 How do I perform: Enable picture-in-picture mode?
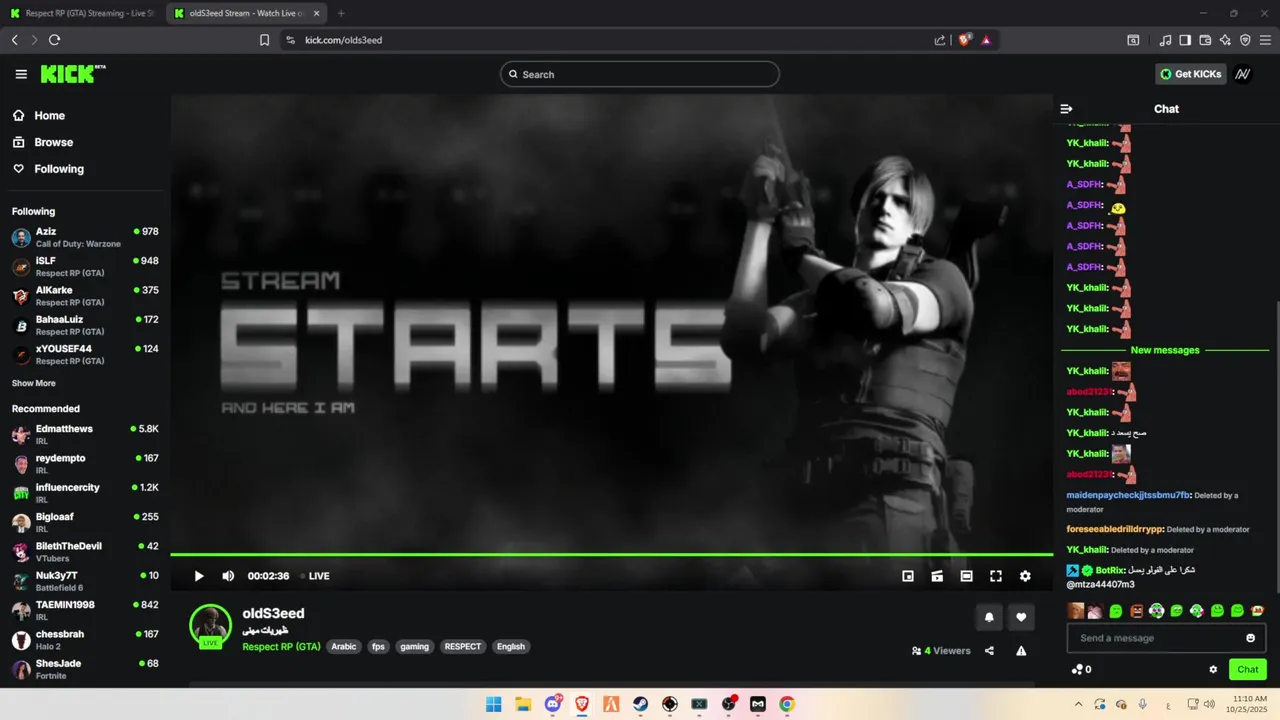[908, 576]
